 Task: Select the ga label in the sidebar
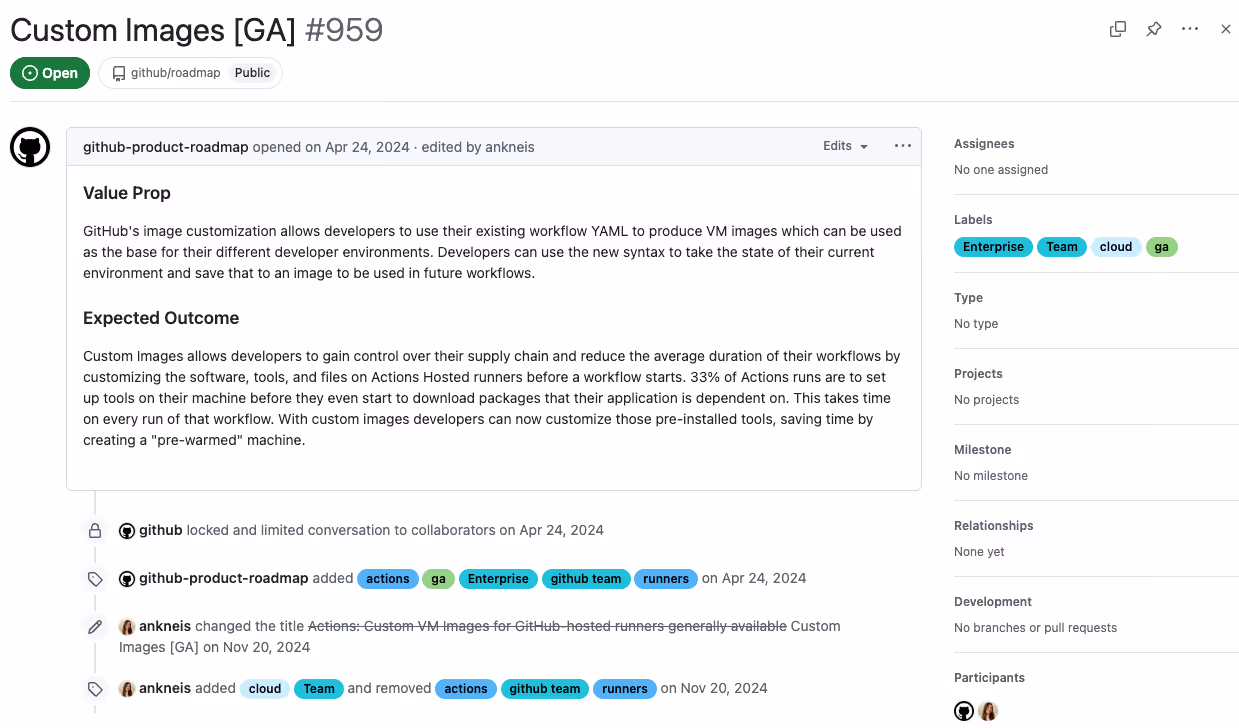point(1161,247)
